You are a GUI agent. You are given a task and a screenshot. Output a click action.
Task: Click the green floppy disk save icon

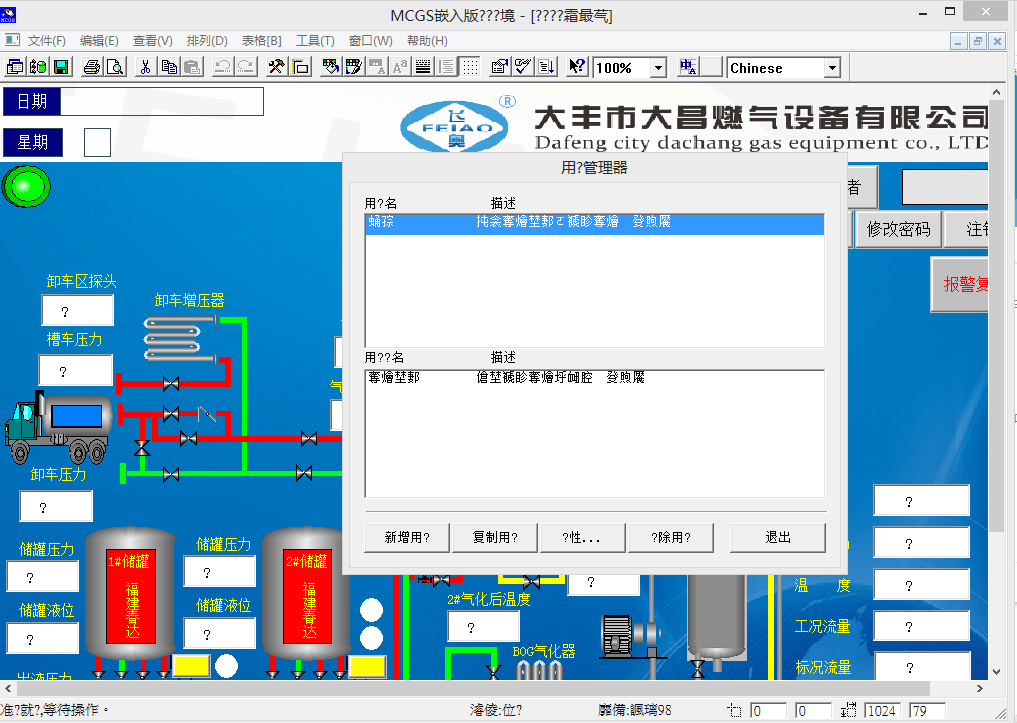coord(61,67)
